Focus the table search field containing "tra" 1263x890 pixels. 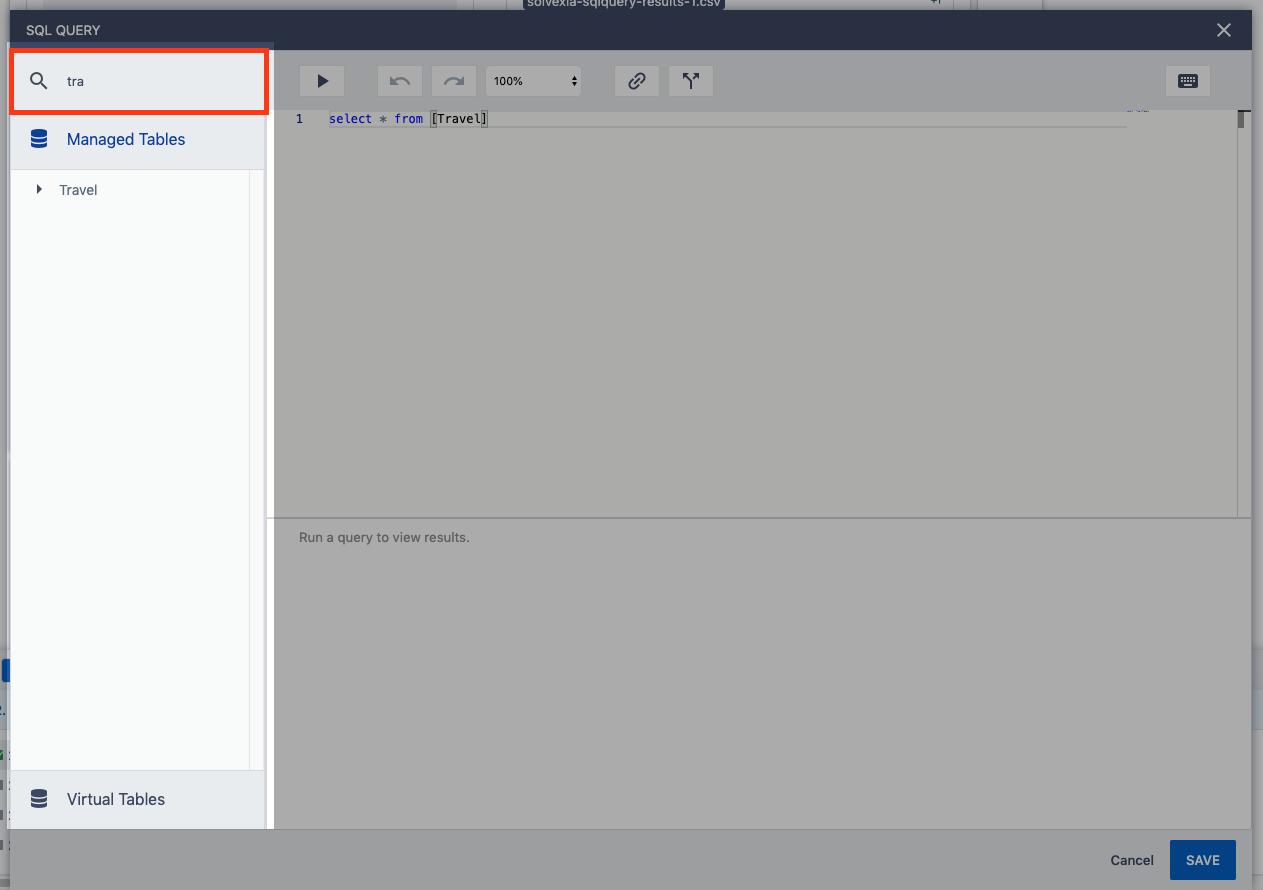coord(160,81)
